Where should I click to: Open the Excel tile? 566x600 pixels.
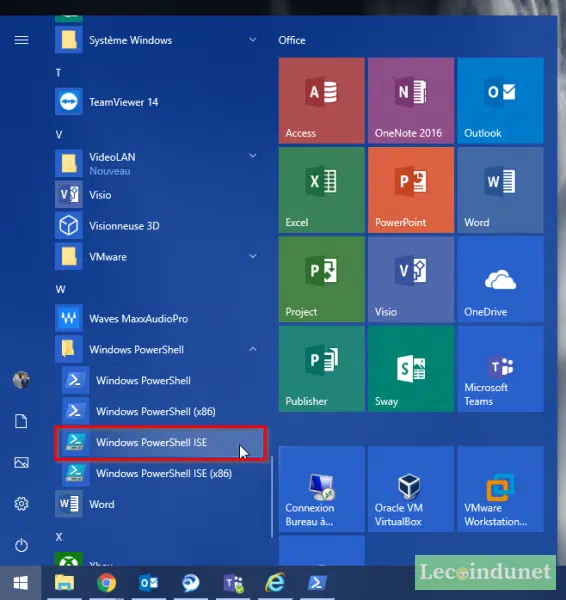pyautogui.click(x=321, y=190)
